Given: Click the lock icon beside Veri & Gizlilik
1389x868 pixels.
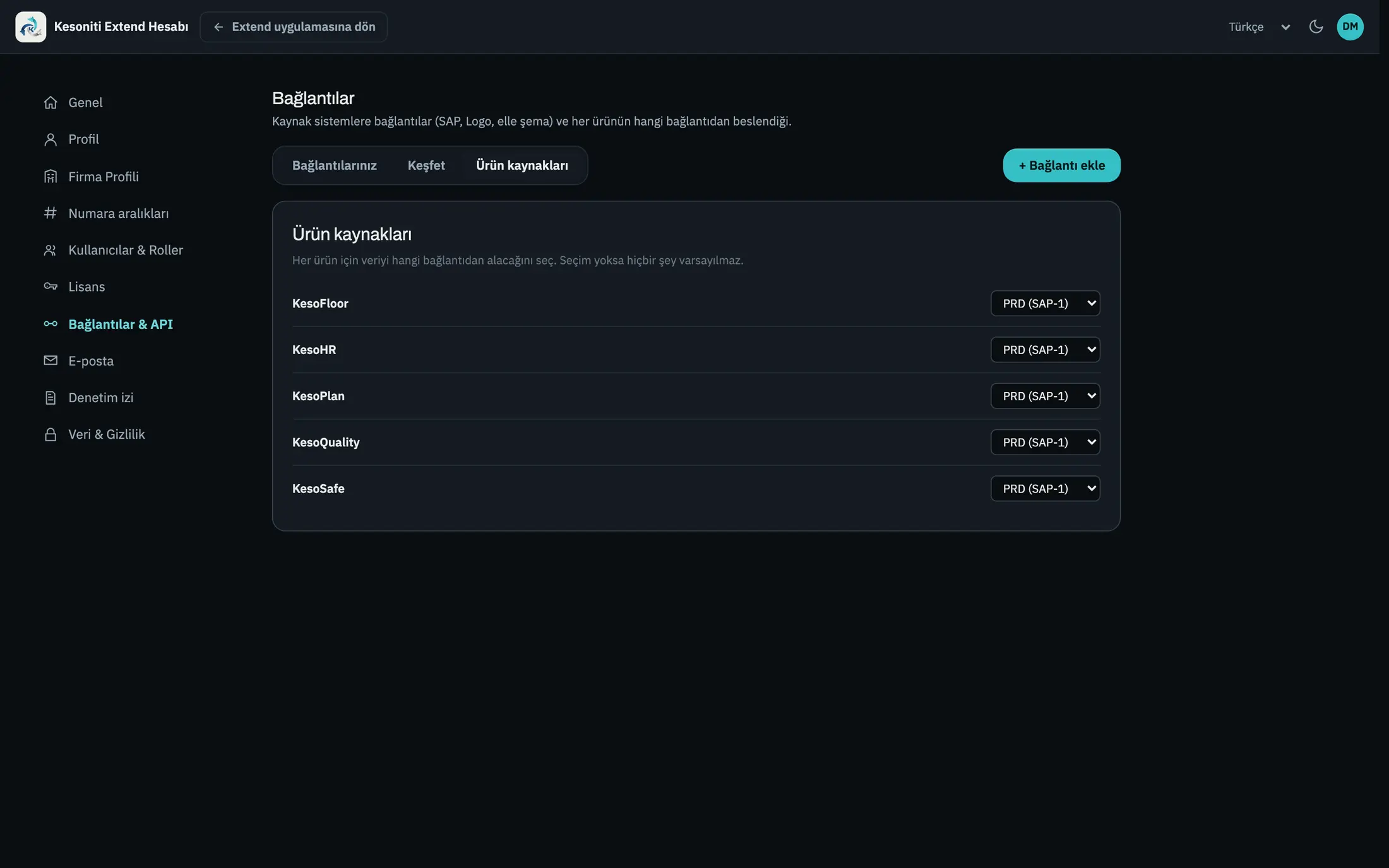Looking at the screenshot, I should [x=51, y=434].
